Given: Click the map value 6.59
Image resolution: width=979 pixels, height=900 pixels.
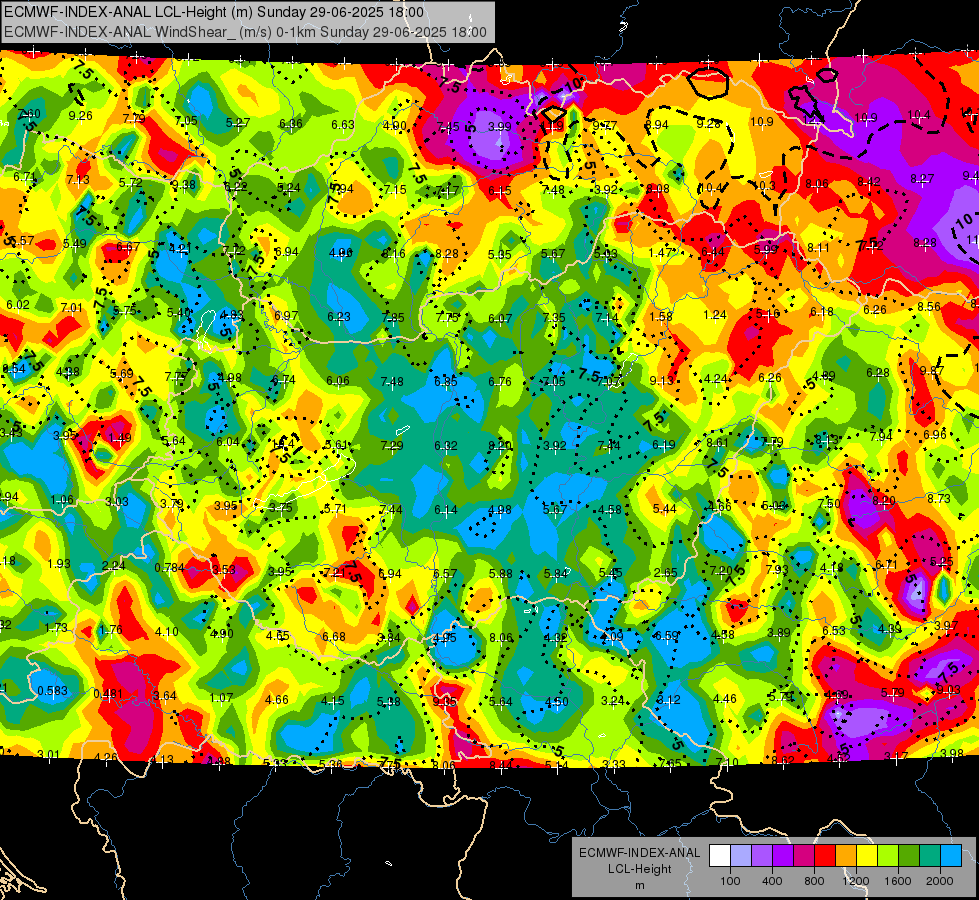Looking at the screenshot, I should click(666, 635).
